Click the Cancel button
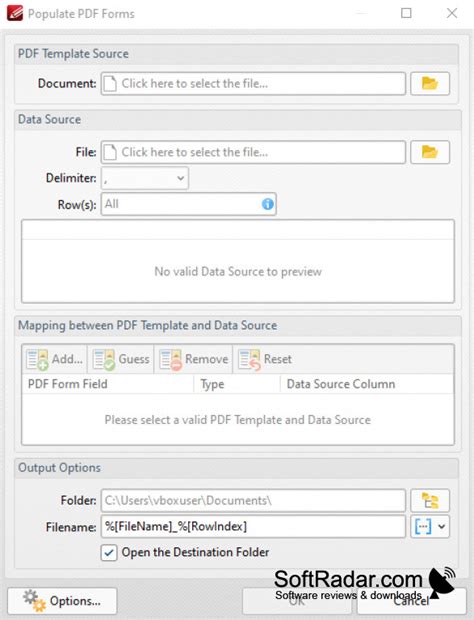 [x=411, y=601]
